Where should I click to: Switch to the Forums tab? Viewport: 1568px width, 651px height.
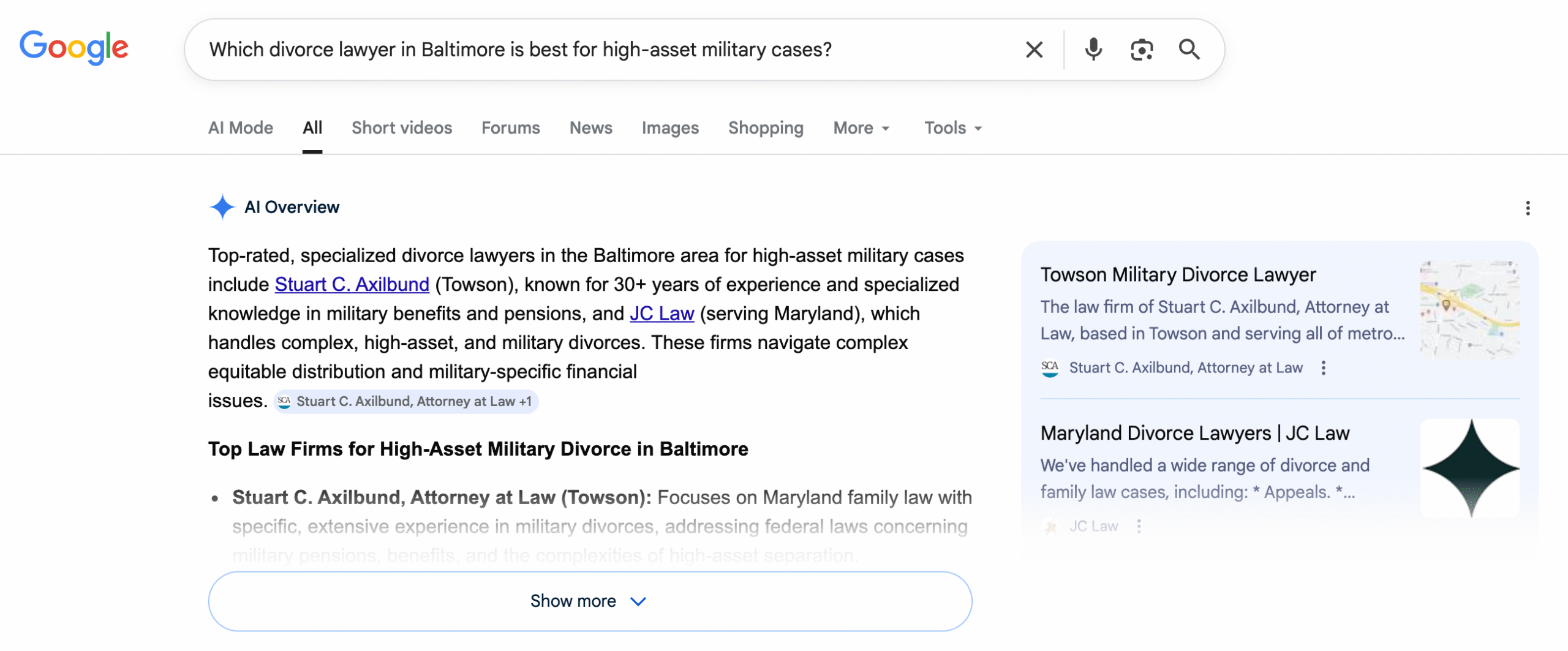pyautogui.click(x=510, y=128)
